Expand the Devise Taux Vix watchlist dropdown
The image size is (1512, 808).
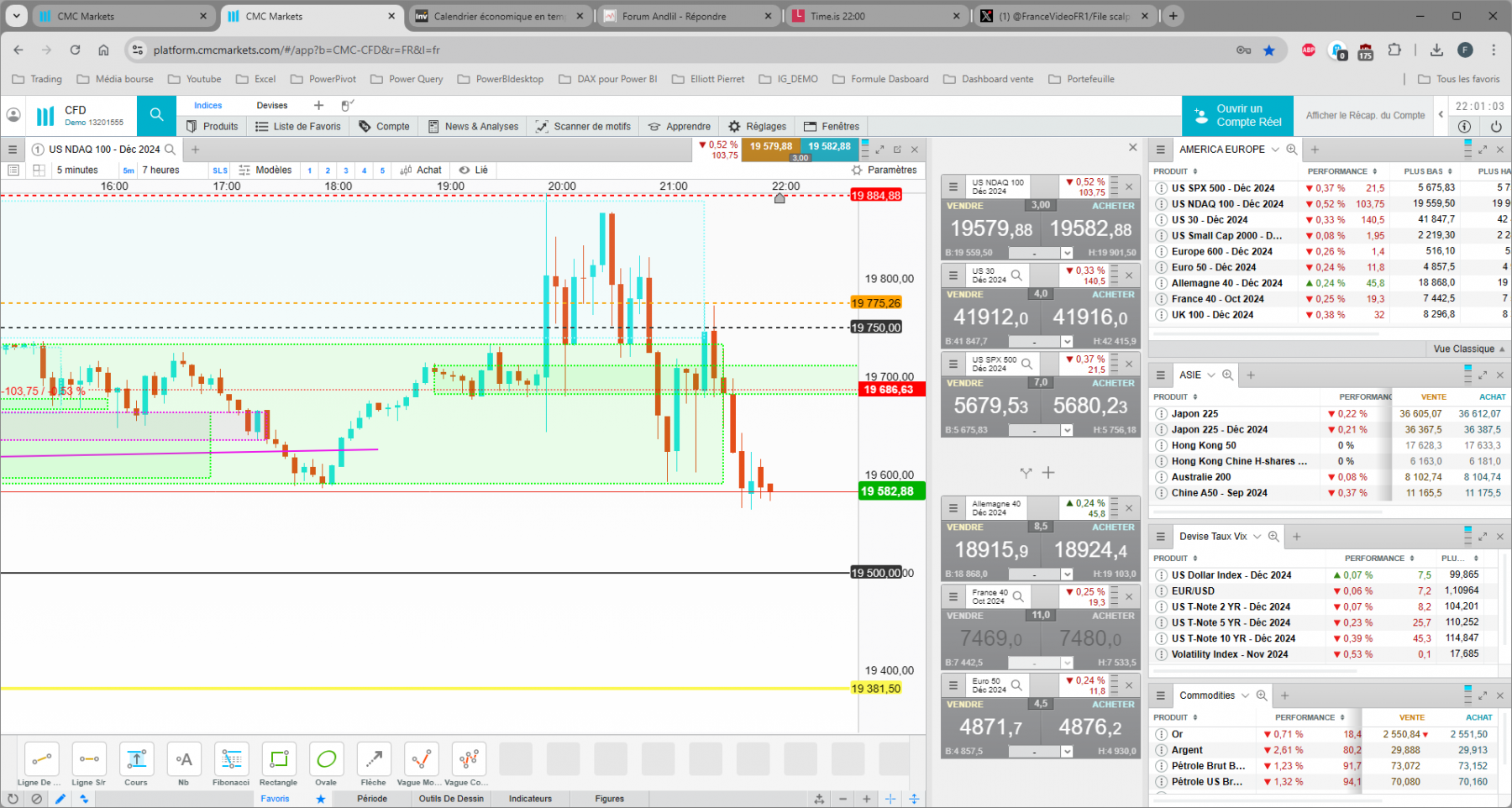[x=1257, y=537]
